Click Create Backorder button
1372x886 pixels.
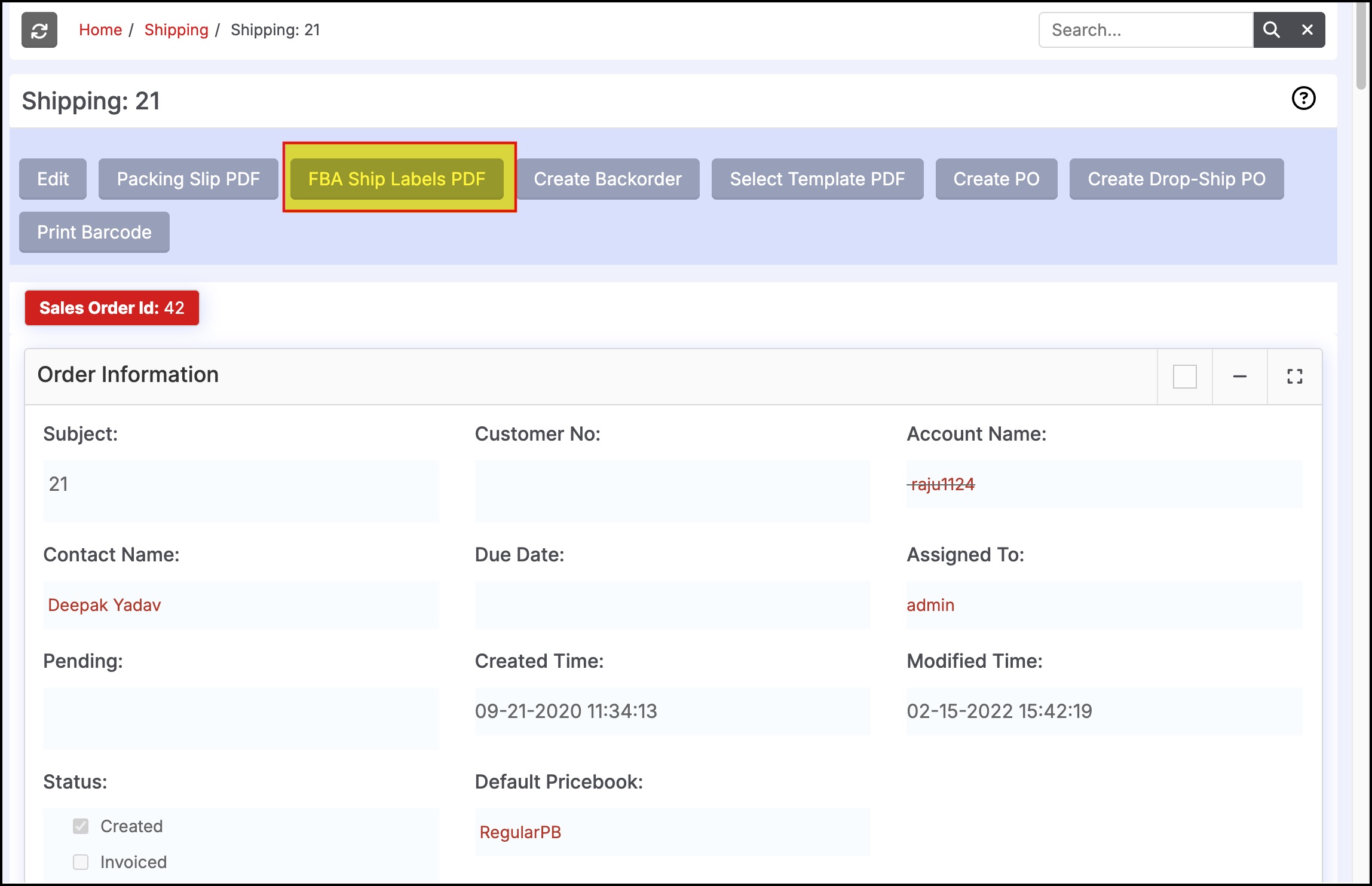tap(607, 179)
